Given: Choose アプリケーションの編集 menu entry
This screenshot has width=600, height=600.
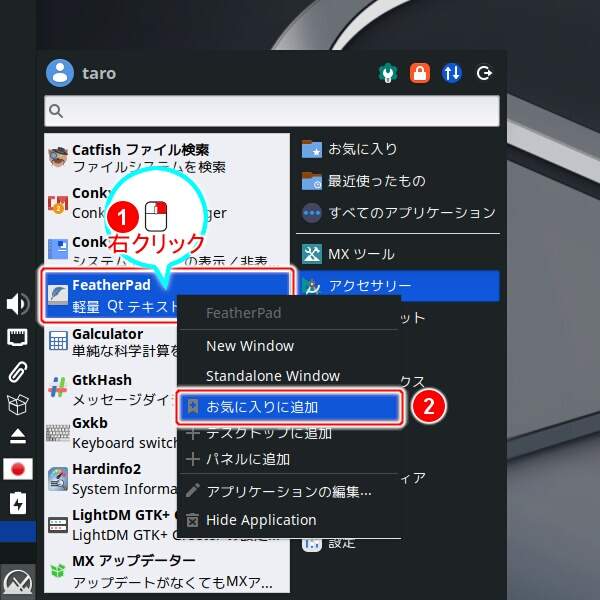Looking at the screenshot, I should tap(288, 491).
